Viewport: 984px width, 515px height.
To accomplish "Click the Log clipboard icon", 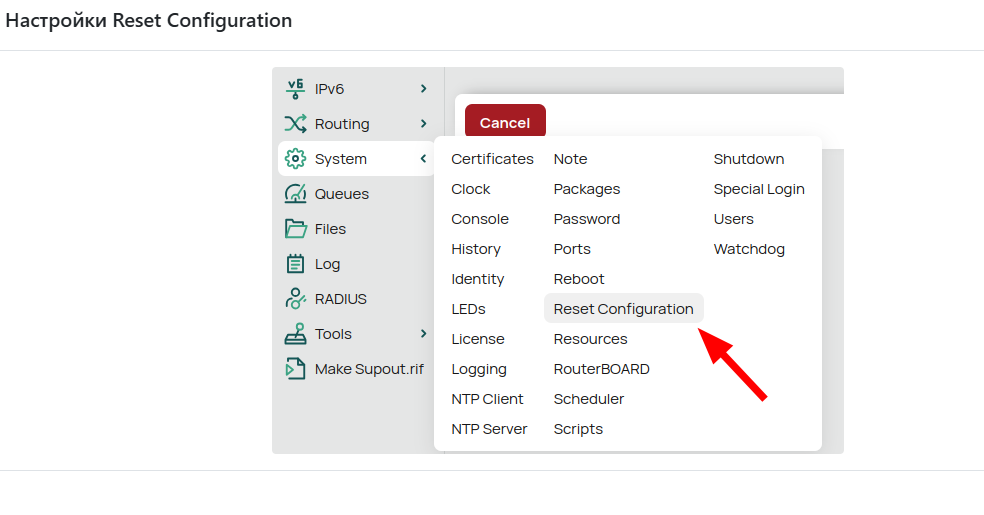I will [x=295, y=264].
